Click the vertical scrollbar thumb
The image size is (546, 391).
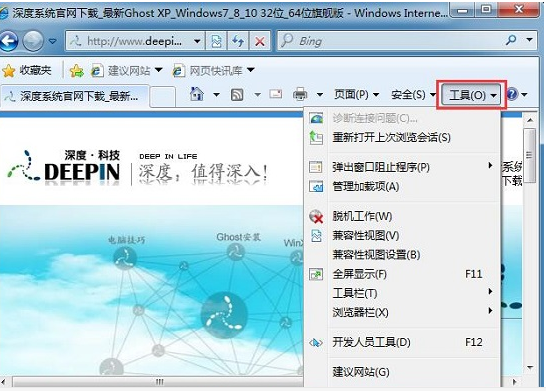click(x=530, y=155)
